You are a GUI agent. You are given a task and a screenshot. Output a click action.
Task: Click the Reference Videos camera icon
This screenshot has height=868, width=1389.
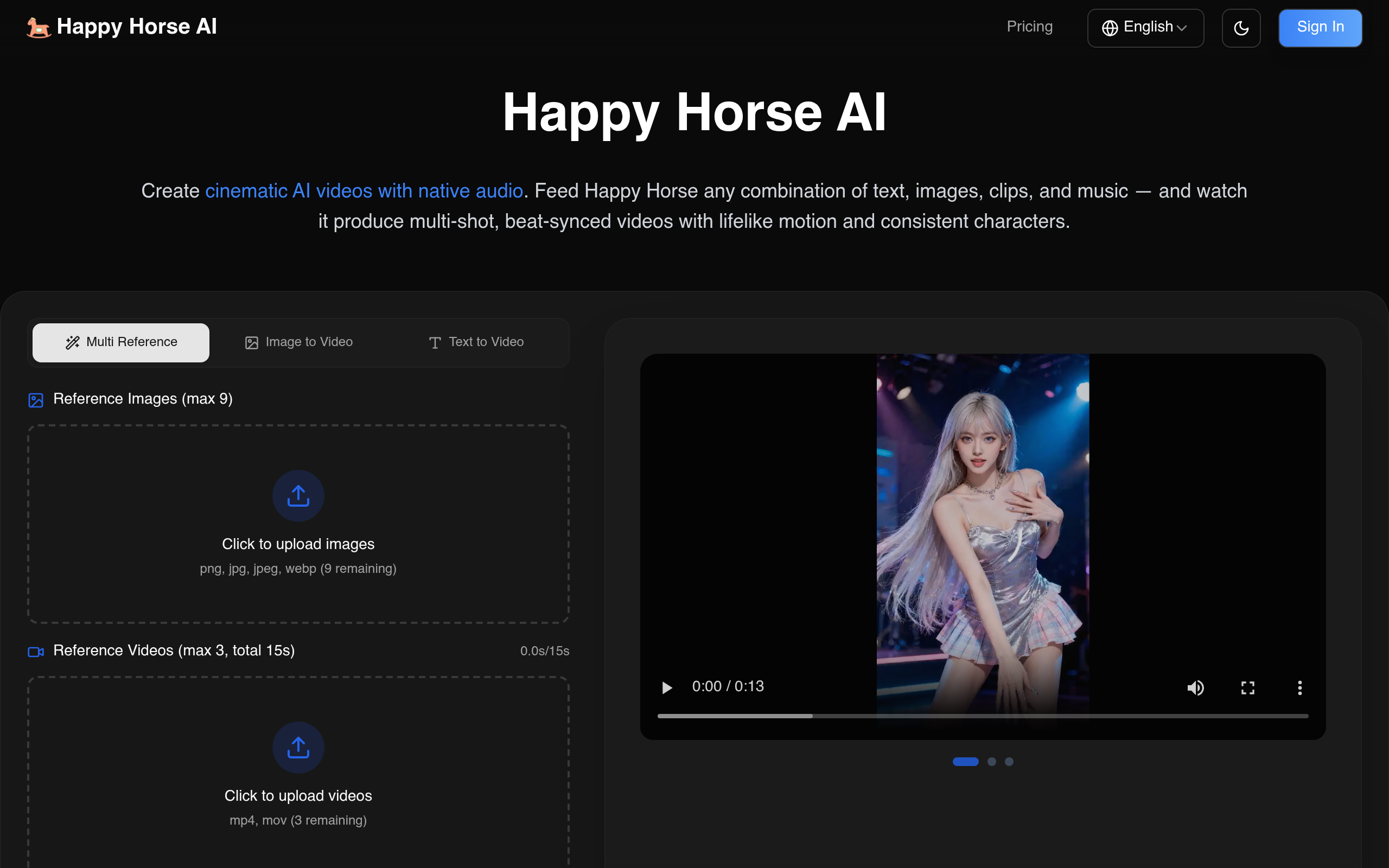pyautogui.click(x=36, y=652)
